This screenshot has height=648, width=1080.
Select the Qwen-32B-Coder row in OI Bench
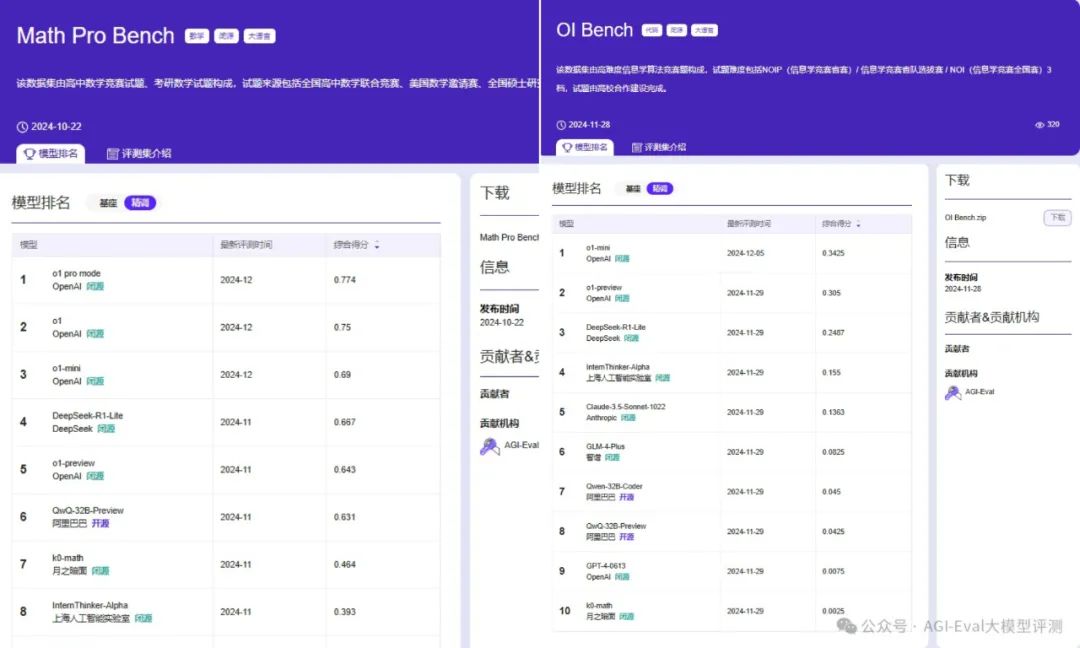point(731,492)
